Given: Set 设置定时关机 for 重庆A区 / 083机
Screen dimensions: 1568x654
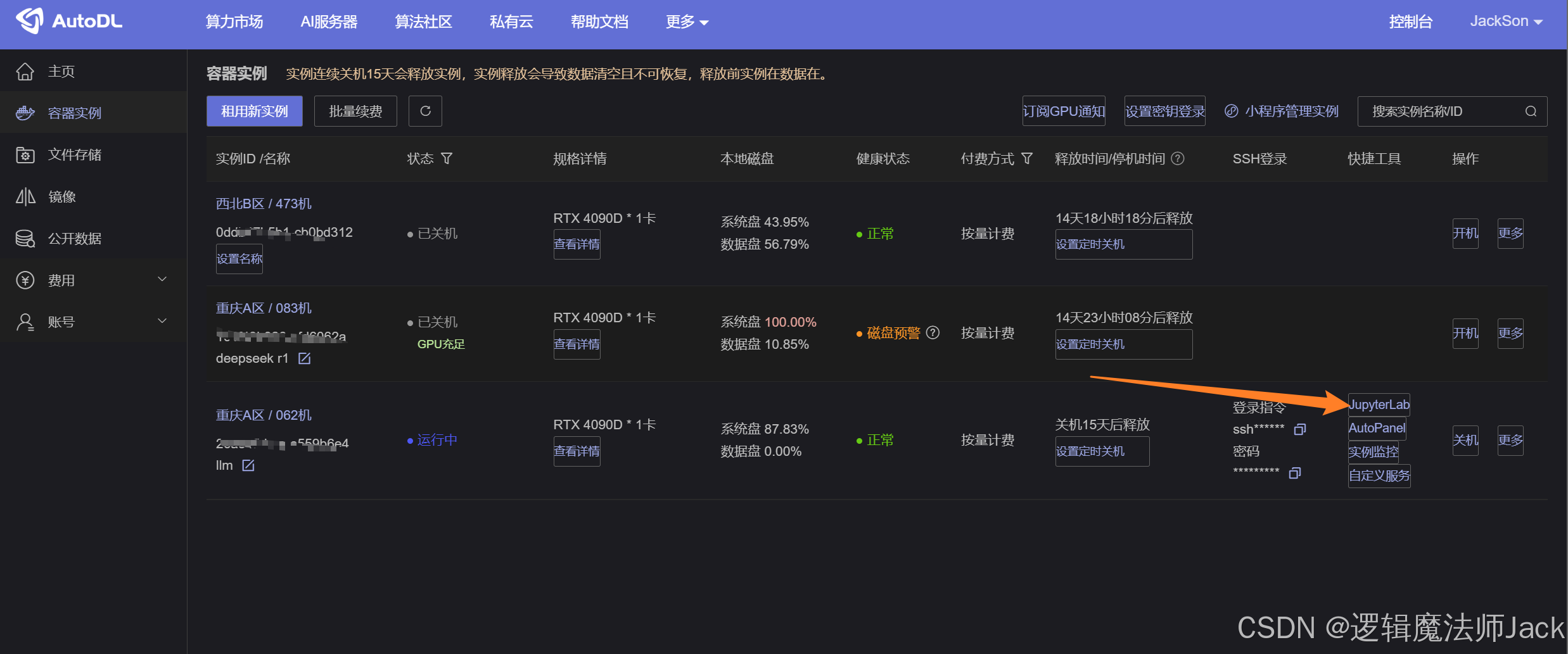Looking at the screenshot, I should tap(1124, 344).
